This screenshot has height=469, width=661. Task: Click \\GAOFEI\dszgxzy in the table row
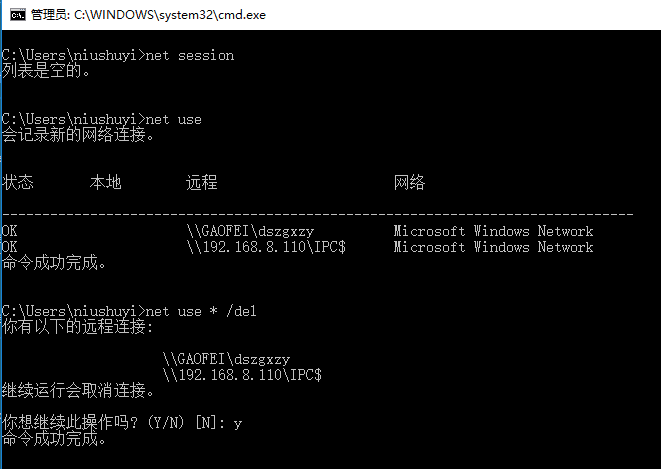(x=250, y=231)
